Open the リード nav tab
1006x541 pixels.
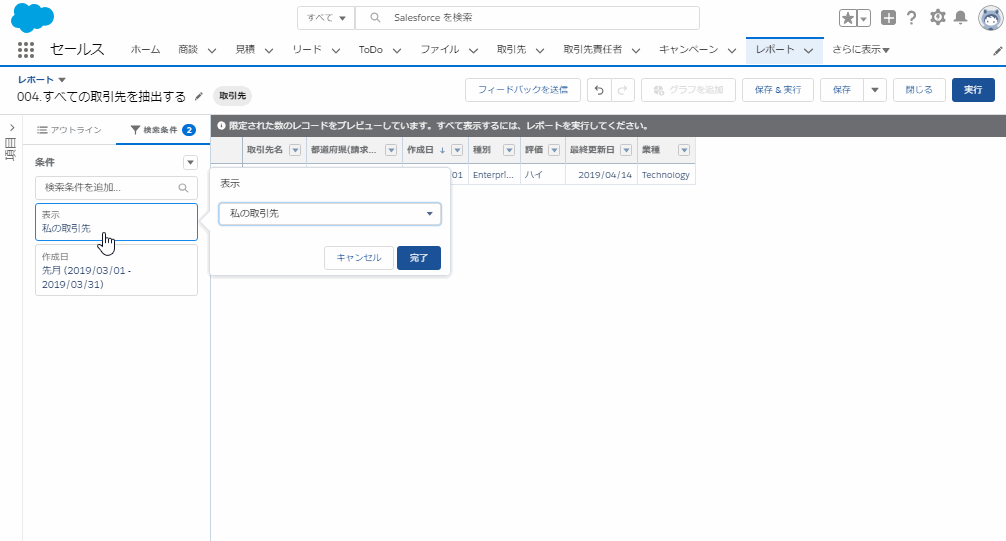307,49
